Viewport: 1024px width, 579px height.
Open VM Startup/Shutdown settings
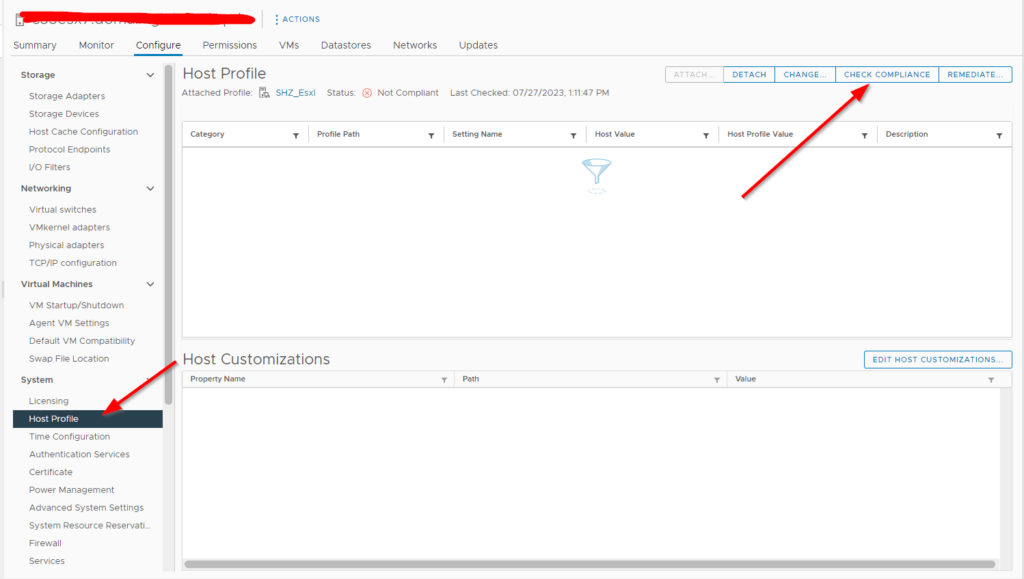click(x=76, y=305)
